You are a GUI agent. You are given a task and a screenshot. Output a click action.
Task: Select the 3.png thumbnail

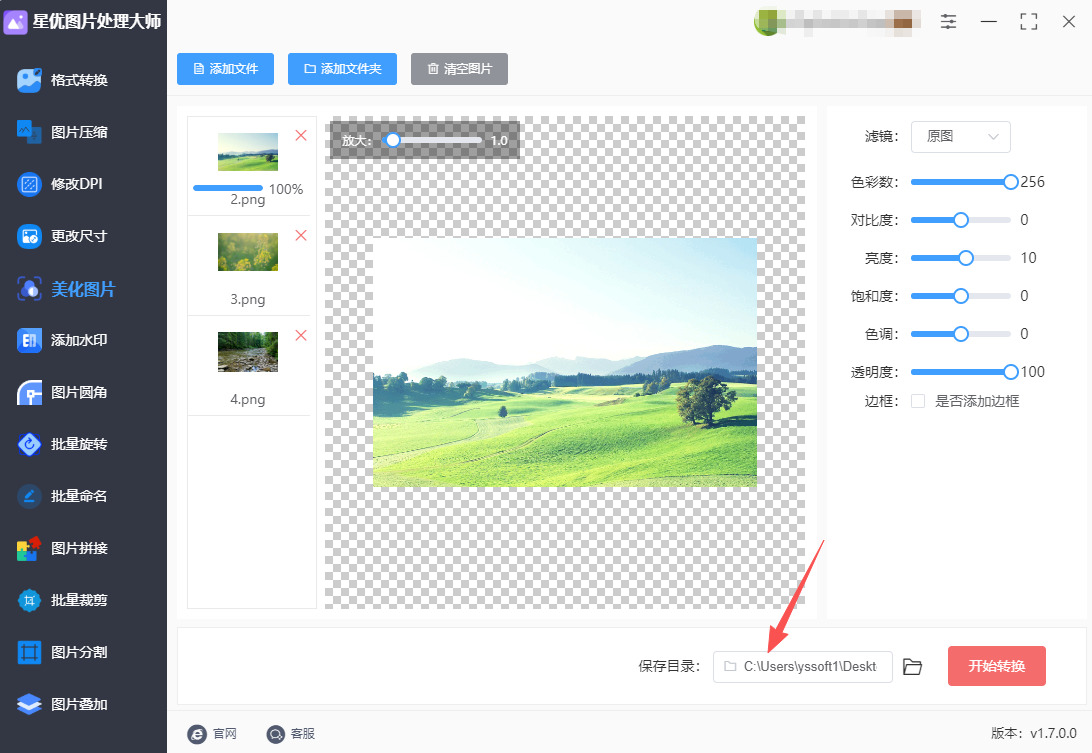248,251
